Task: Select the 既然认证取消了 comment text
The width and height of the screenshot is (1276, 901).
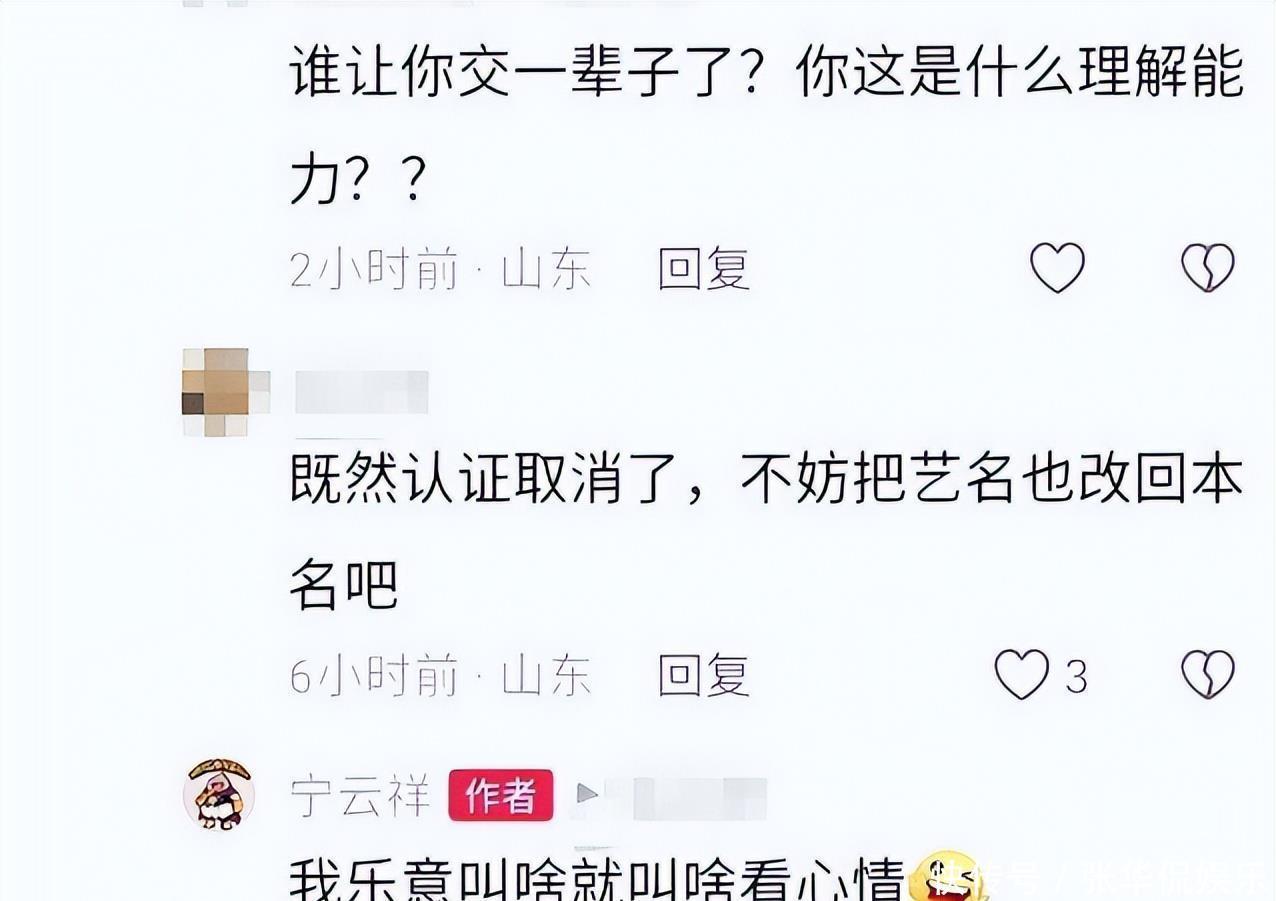Action: 767,534
